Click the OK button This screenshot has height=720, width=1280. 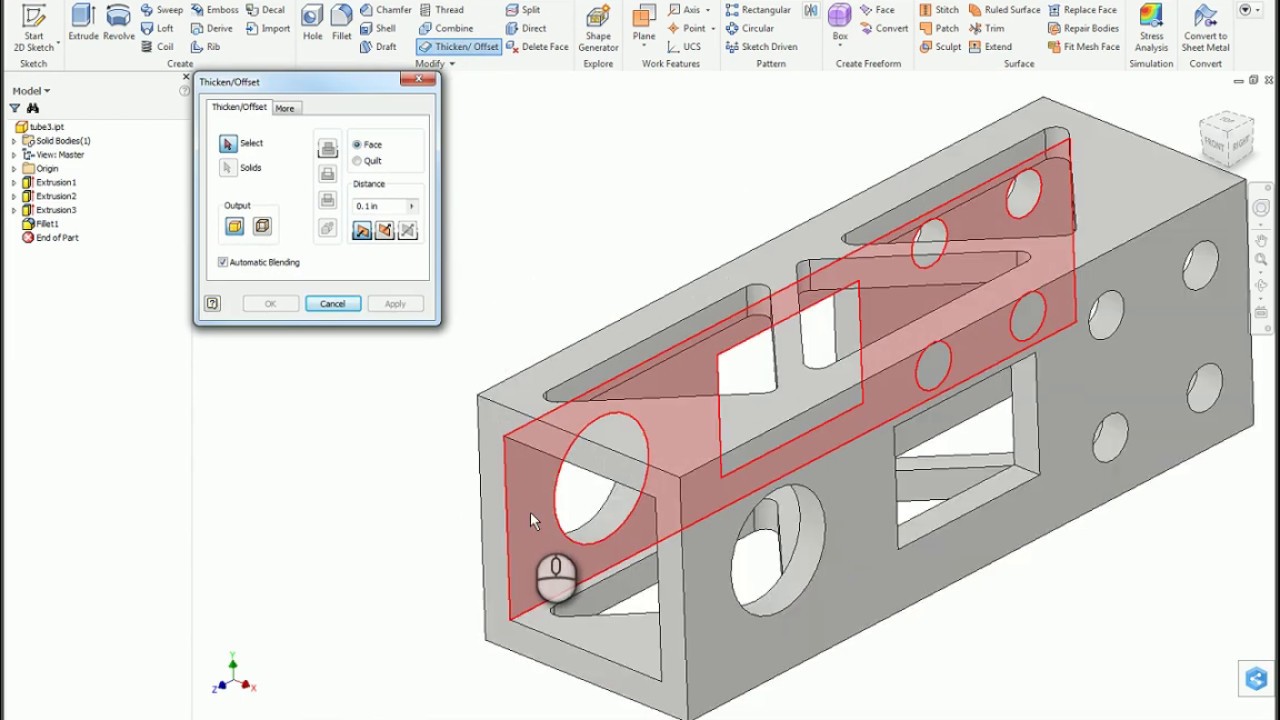click(270, 304)
